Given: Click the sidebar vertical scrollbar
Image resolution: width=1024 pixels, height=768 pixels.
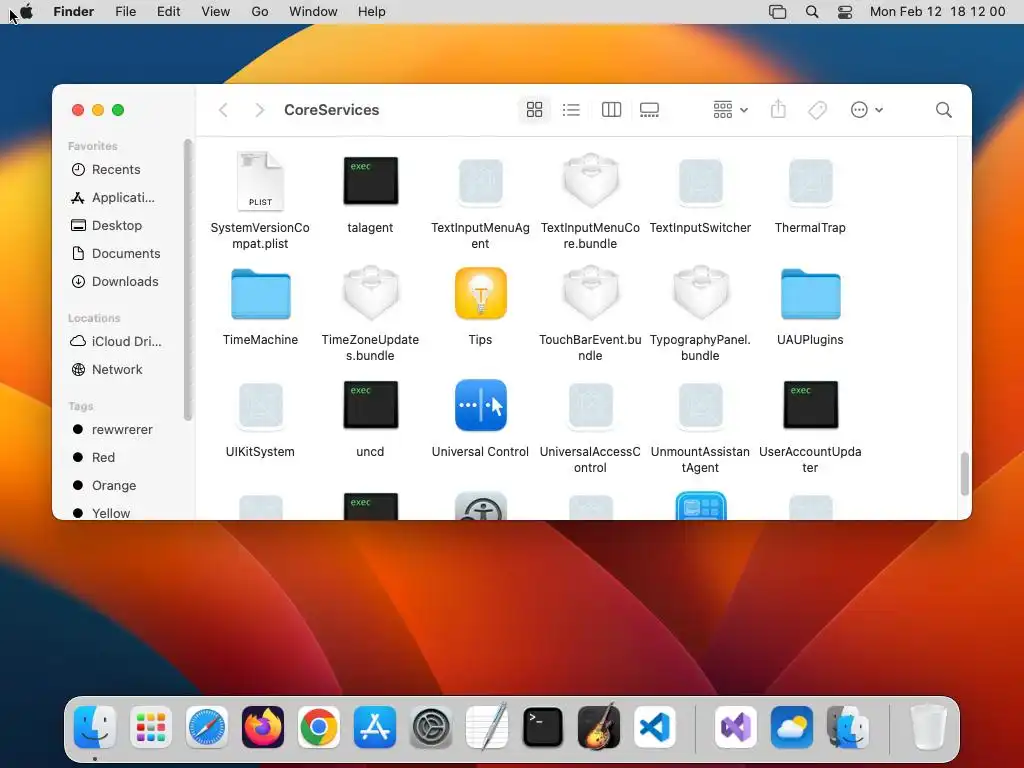Looking at the screenshot, I should click(188, 280).
